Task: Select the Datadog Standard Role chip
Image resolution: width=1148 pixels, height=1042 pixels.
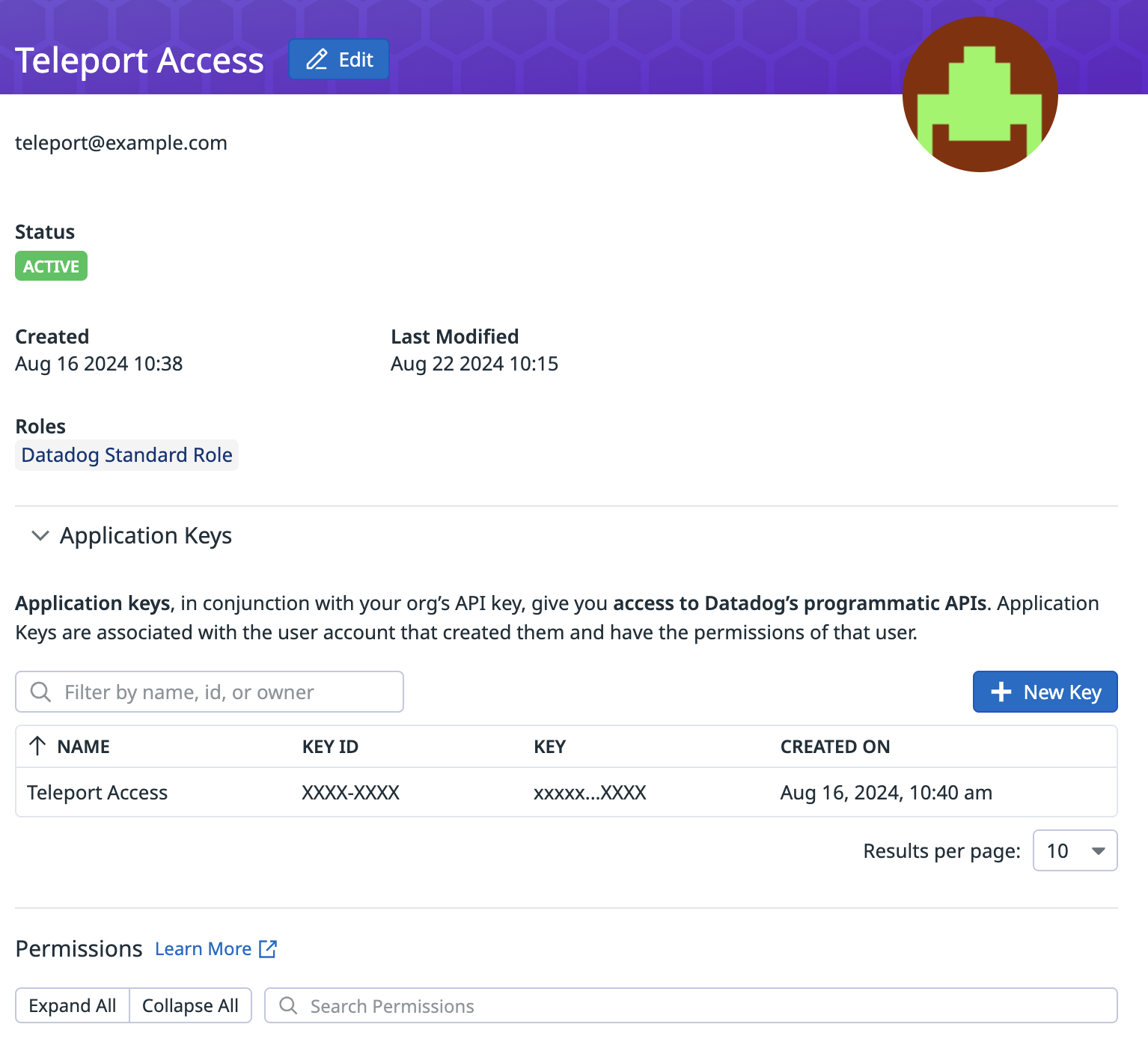Action: [x=126, y=454]
